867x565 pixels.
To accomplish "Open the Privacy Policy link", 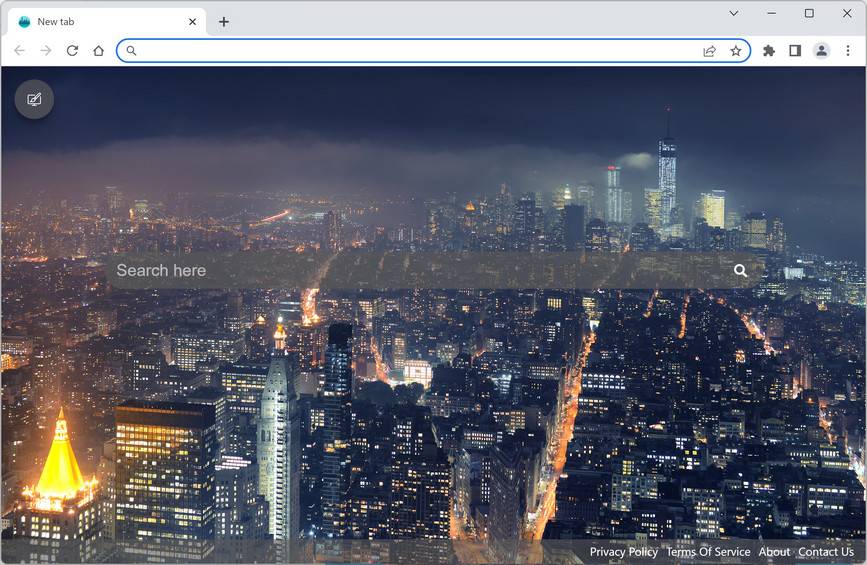I will click(624, 552).
